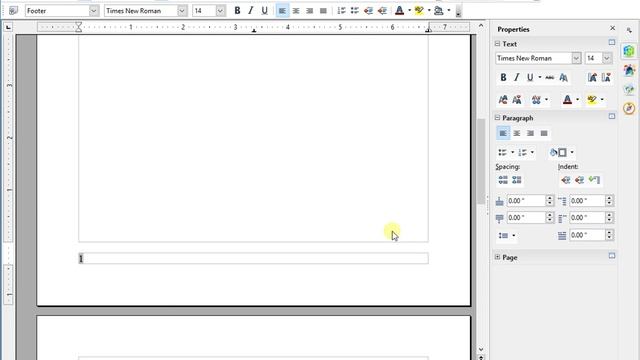The height and width of the screenshot is (360, 640).
Task: Decrease indent from the toolbar
Action: pyautogui.click(x=369, y=11)
